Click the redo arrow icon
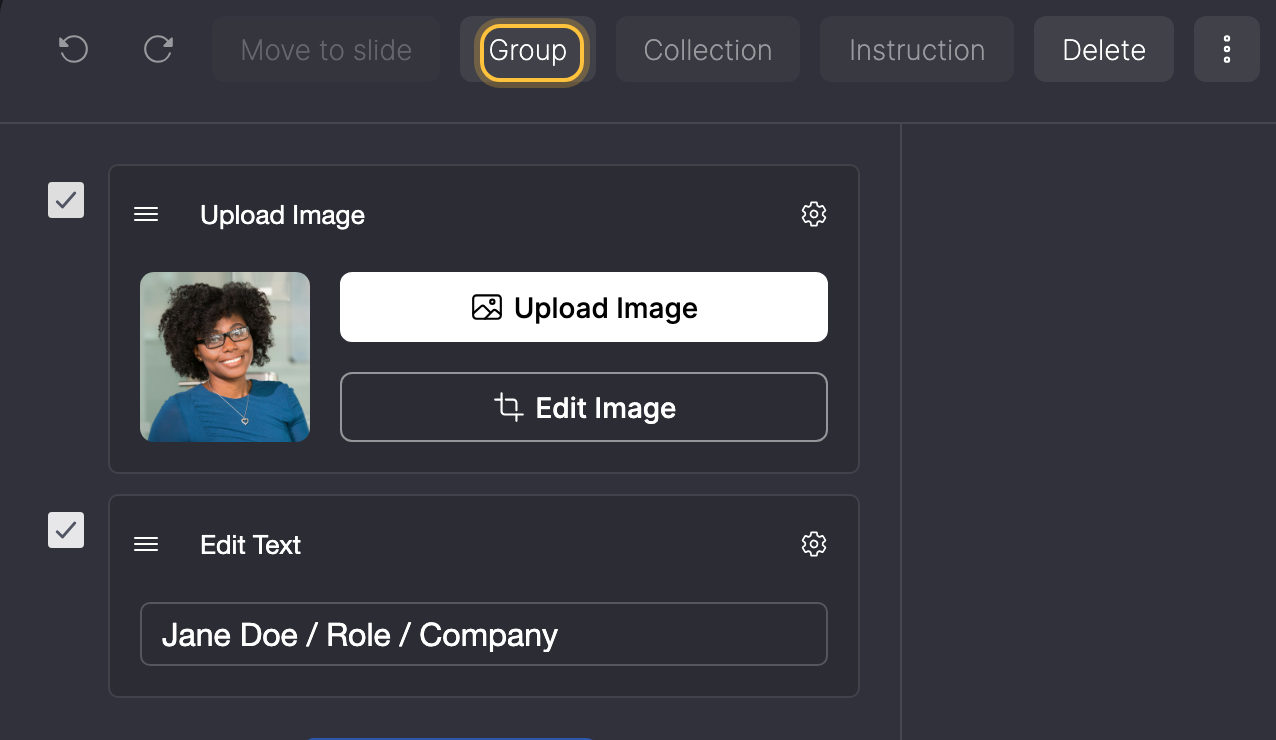 click(159, 49)
